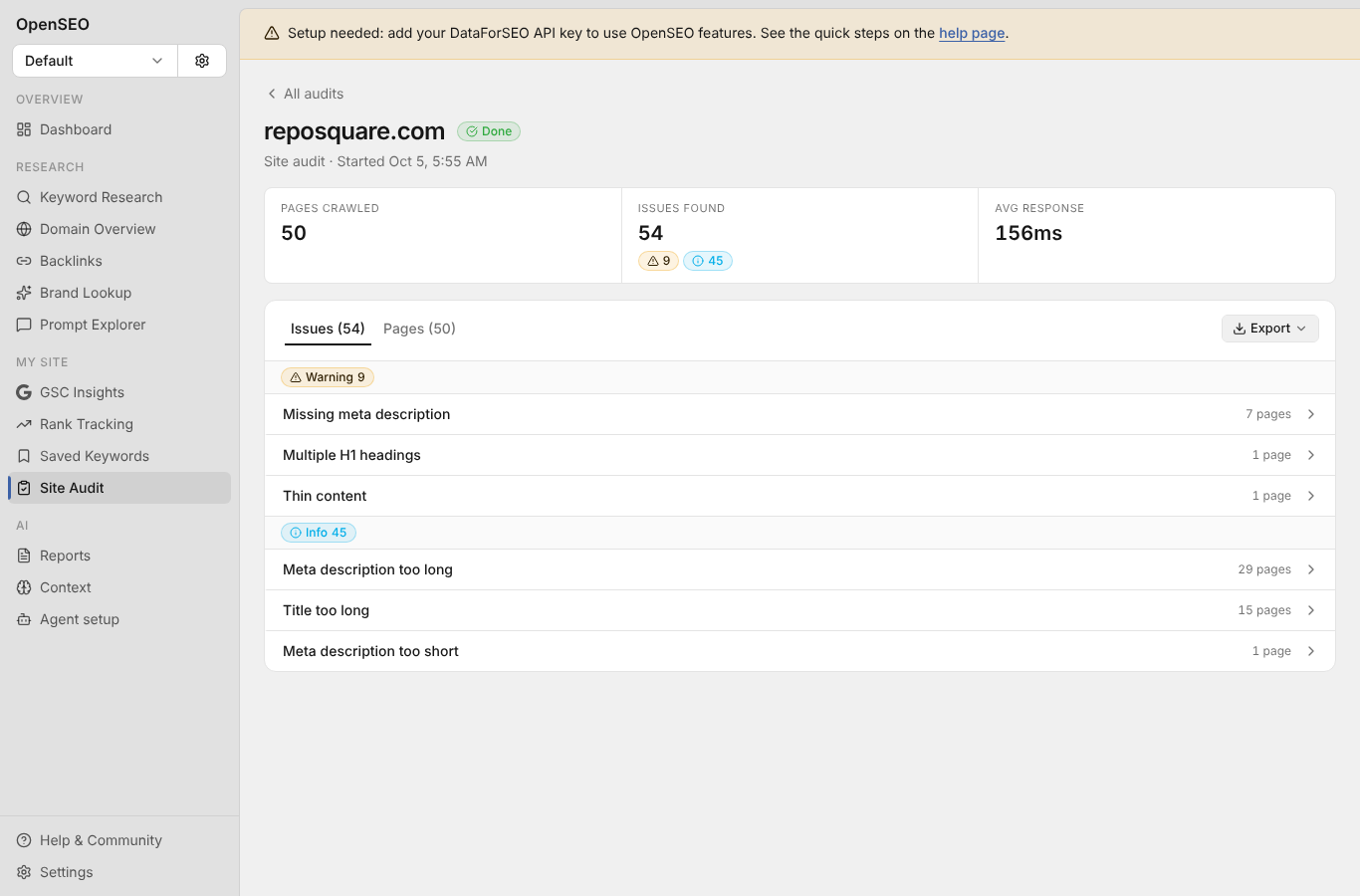This screenshot has width=1360, height=896.
Task: Open Help & Community
Action: coord(119,840)
